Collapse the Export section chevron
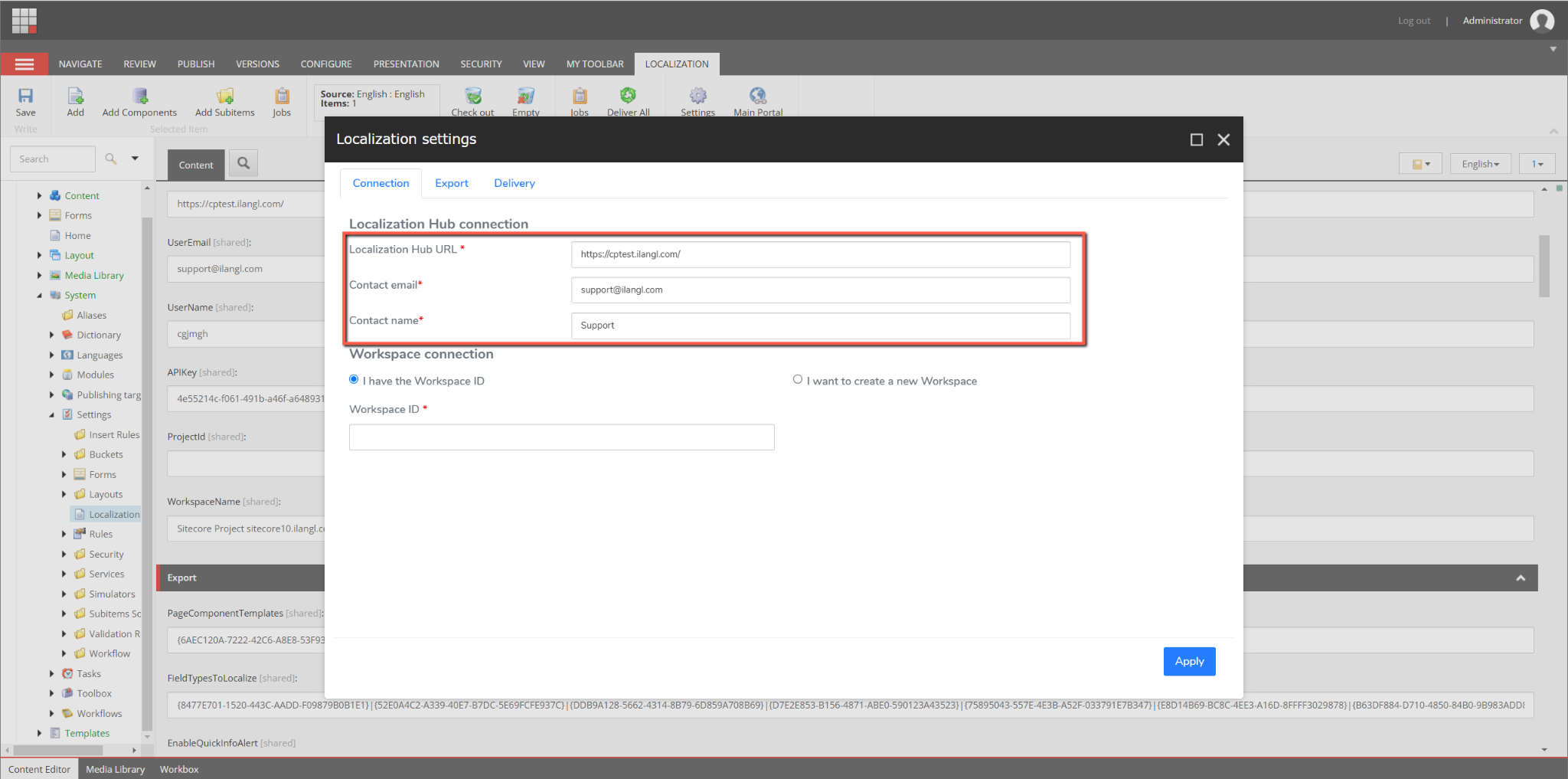Viewport: 1568px width, 779px height. [x=1521, y=578]
